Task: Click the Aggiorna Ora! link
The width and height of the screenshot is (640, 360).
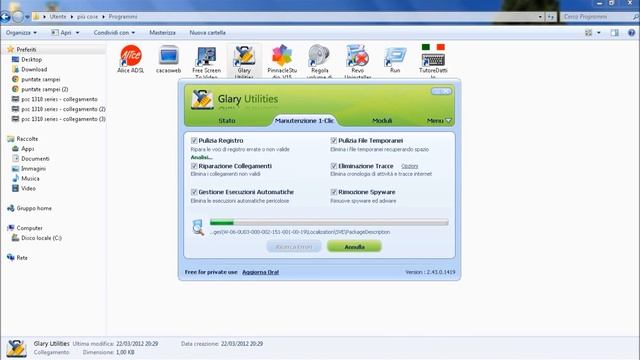Action: [260, 272]
